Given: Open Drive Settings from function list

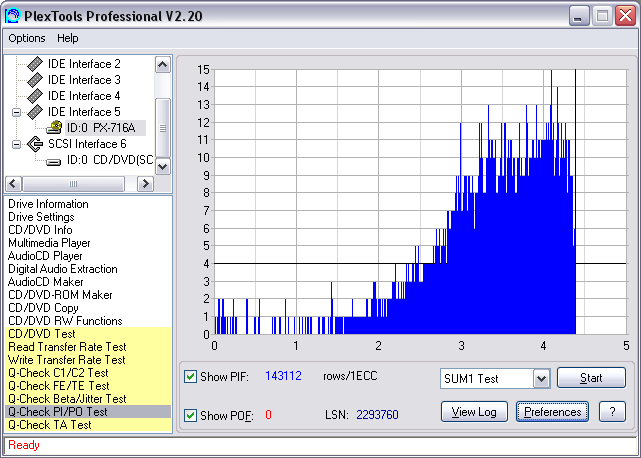Looking at the screenshot, I should [41, 217].
